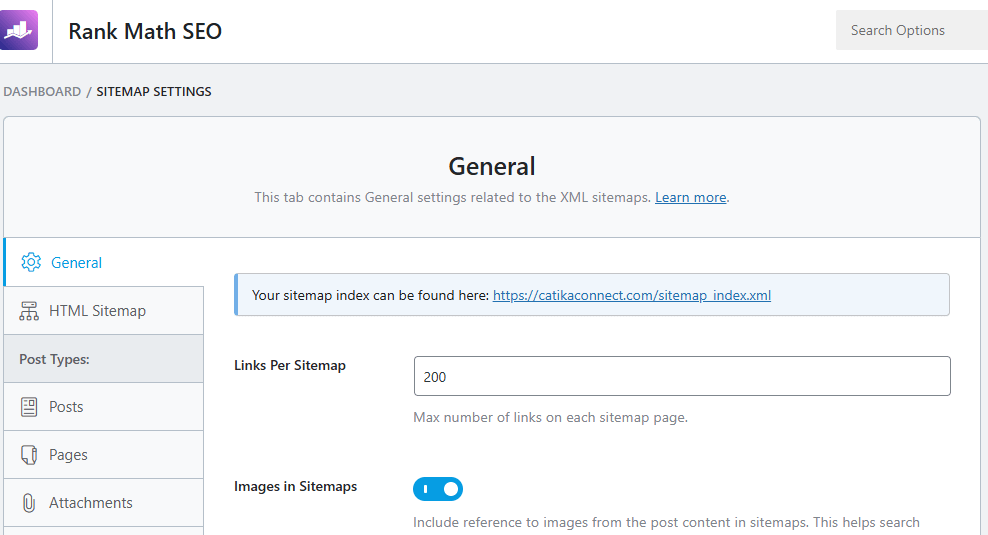Viewport: 988px width, 535px height.
Task: Focus the Search Options field
Action: point(910,30)
